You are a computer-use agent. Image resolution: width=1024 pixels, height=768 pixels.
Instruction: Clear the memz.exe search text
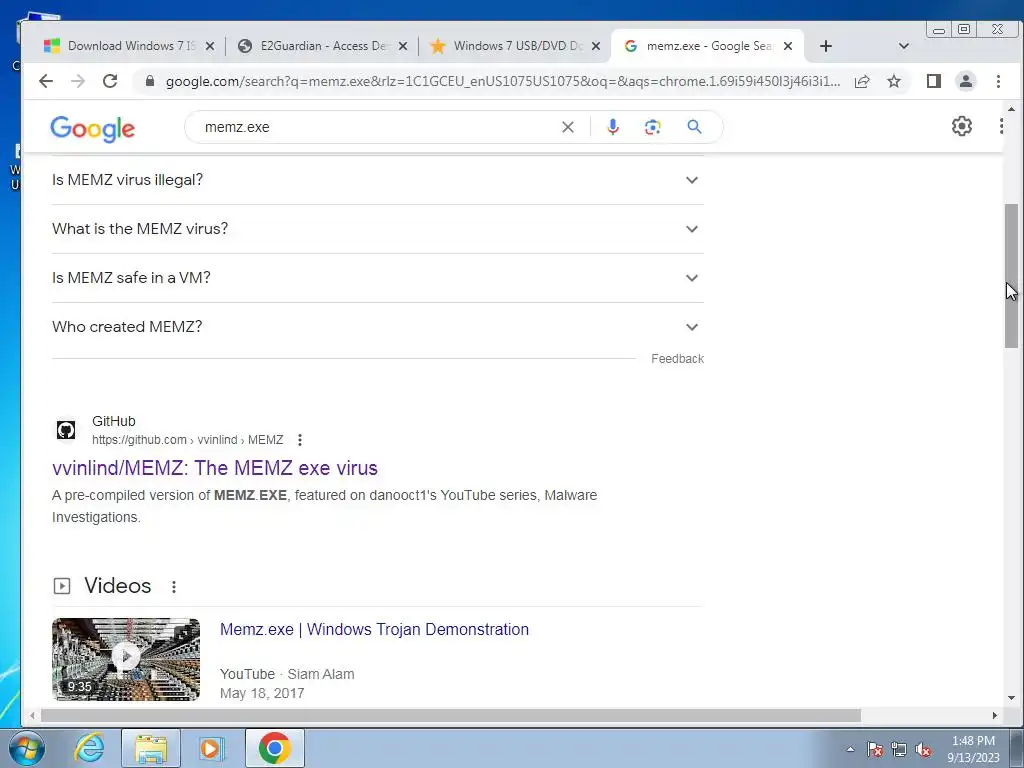pyautogui.click(x=568, y=127)
